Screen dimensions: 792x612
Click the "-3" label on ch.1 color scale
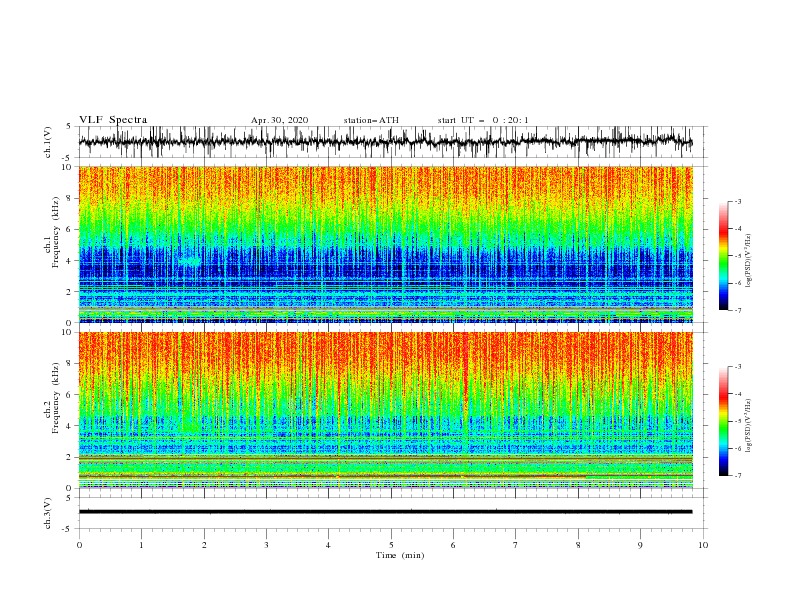(737, 201)
